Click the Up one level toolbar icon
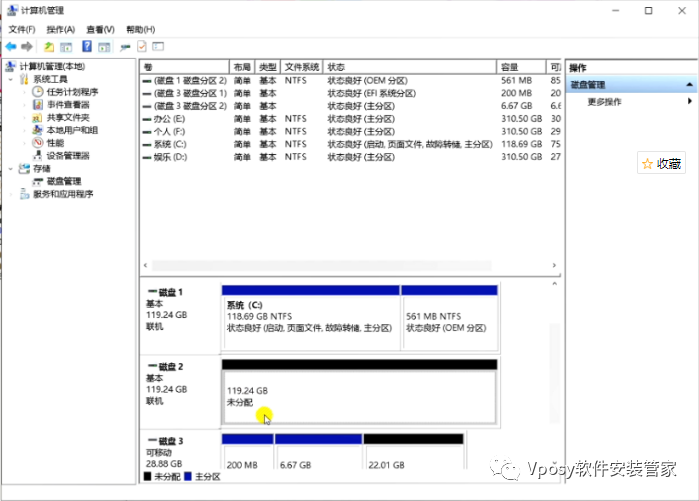 [x=49, y=47]
